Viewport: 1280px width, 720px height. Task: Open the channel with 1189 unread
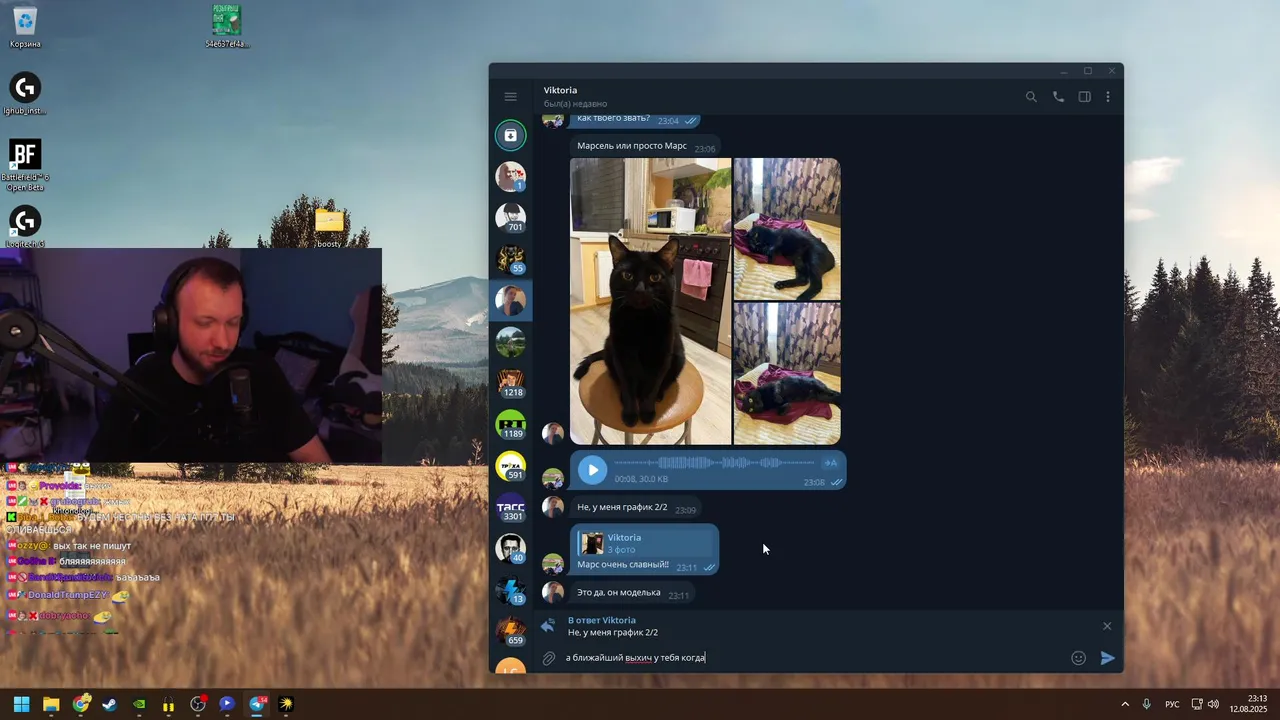click(x=510, y=425)
